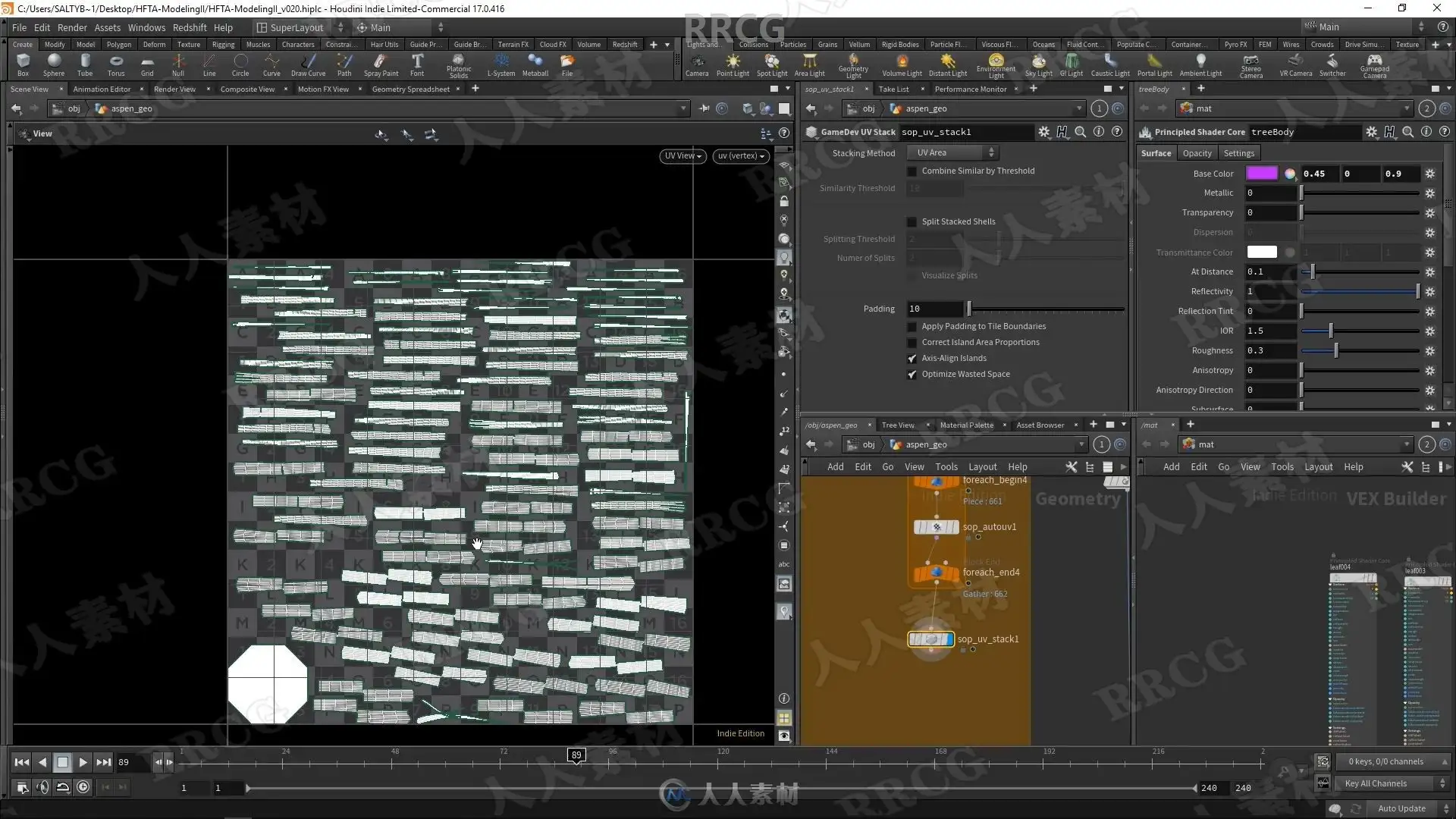Screen dimensions: 1456x819
Task: Uncheck Axis-Align Islands option
Action: (912, 359)
